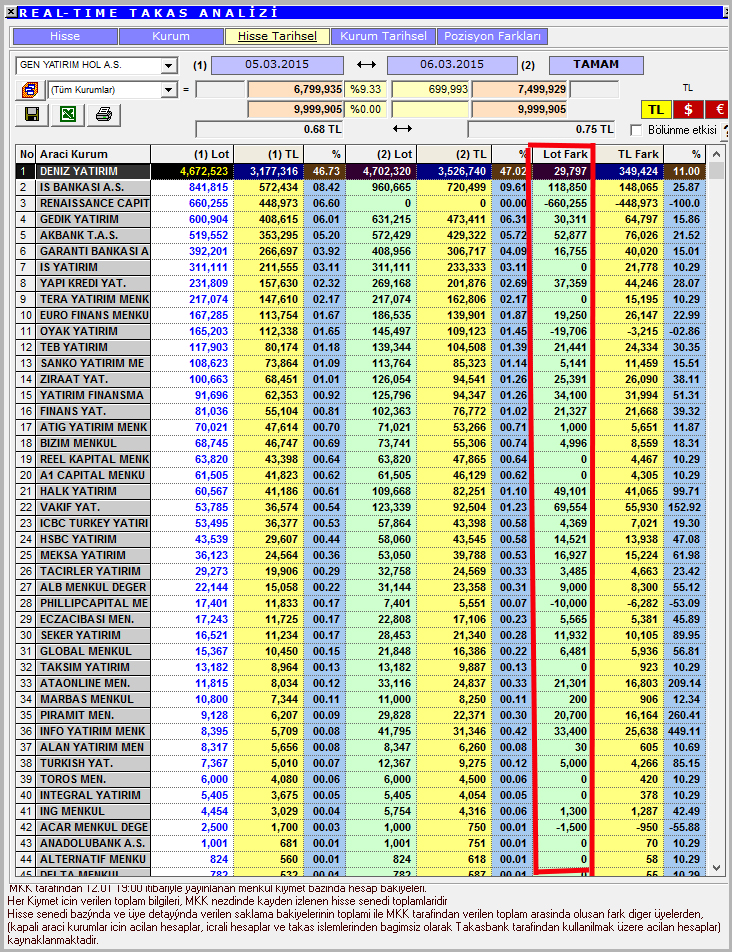Image resolution: width=732 pixels, height=952 pixels.
Task: Click the double arrow between 0.68 and 0.75 TL
Action: click(x=402, y=129)
